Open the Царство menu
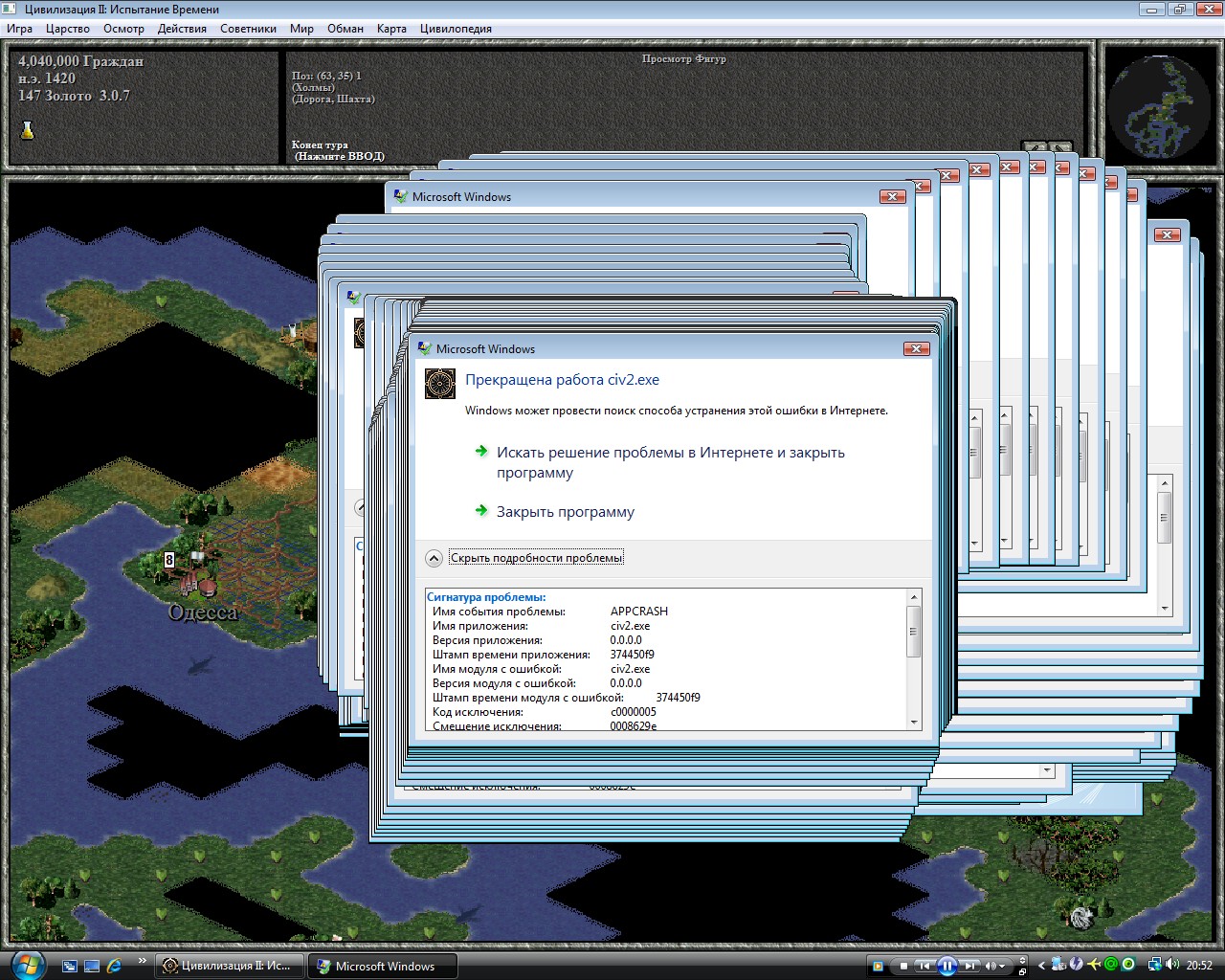 [68, 29]
